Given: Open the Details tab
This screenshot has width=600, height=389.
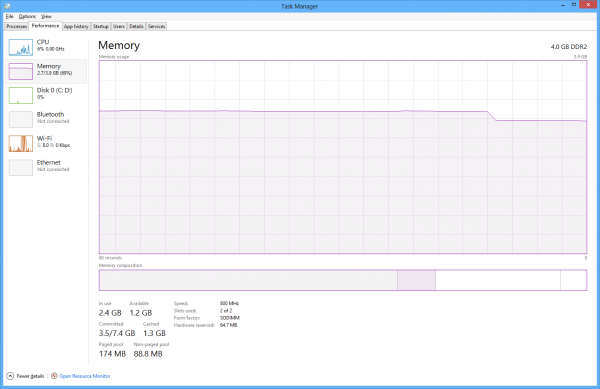Looking at the screenshot, I should (136, 26).
